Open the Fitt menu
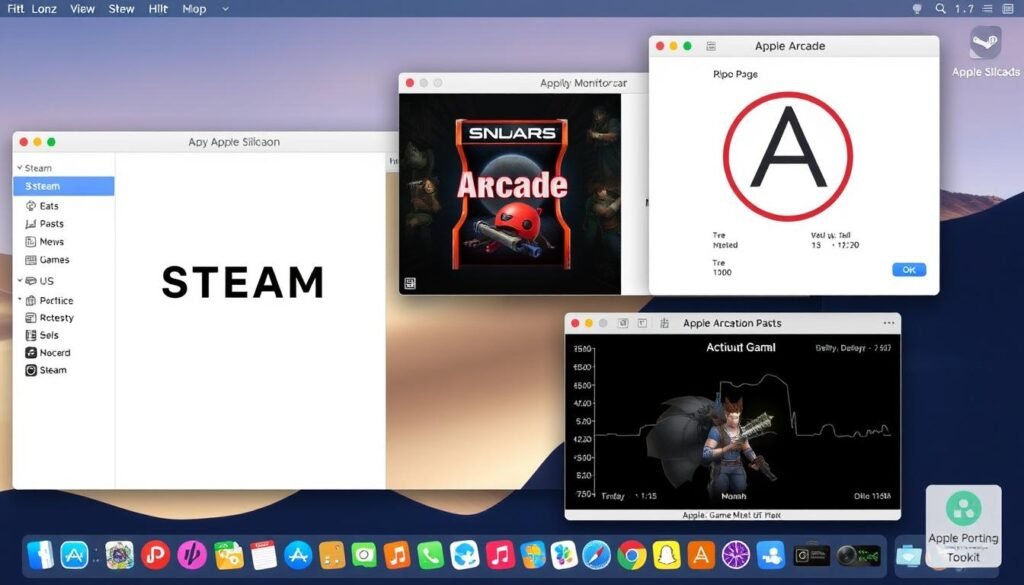Viewport: 1024px width, 585px height. coord(16,9)
